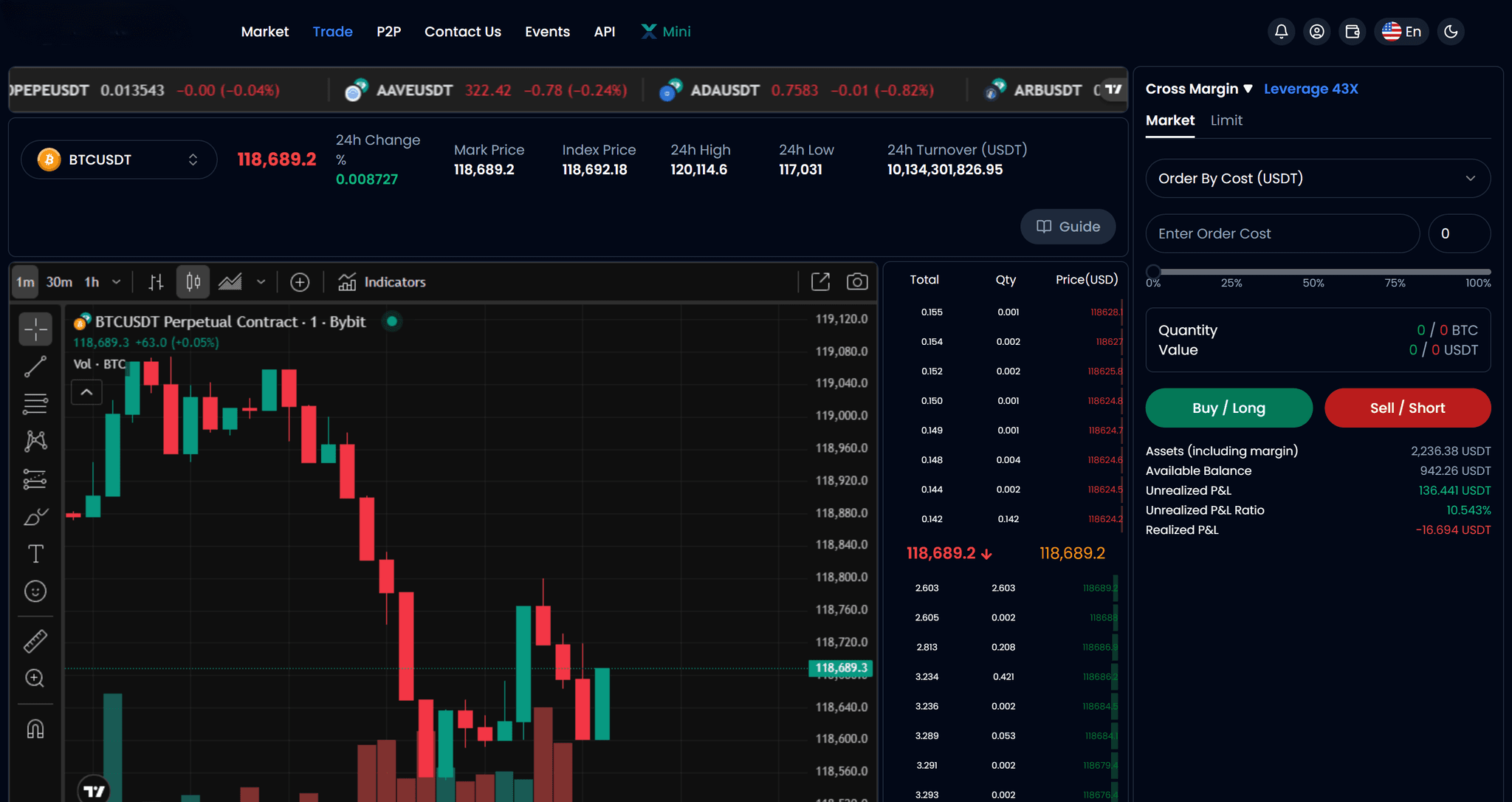
Task: Toggle the magnet snap mode
Action: (35, 729)
